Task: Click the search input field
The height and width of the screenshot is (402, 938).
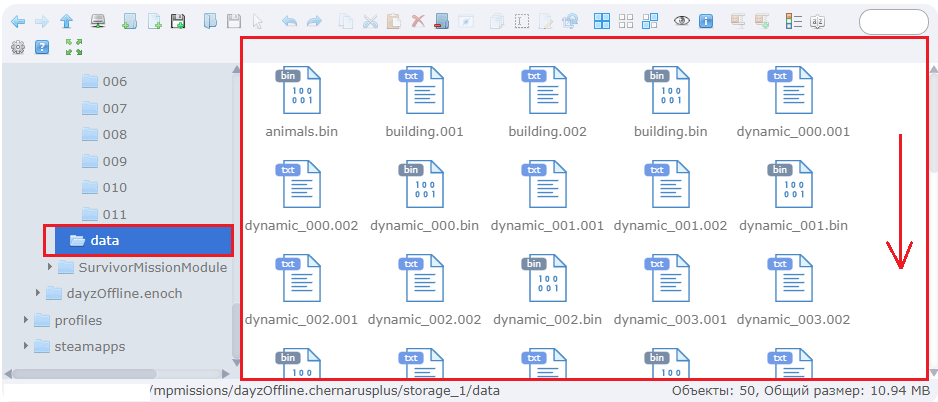Action: pyautogui.click(x=894, y=22)
